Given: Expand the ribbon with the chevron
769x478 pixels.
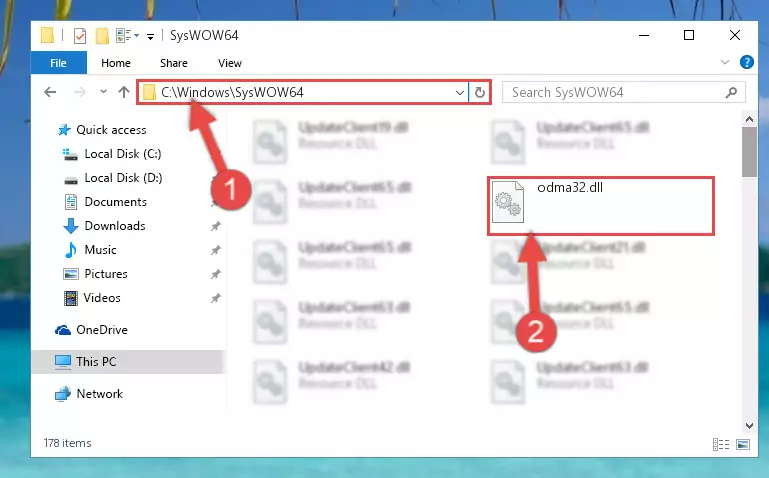Looking at the screenshot, I should point(725,62).
